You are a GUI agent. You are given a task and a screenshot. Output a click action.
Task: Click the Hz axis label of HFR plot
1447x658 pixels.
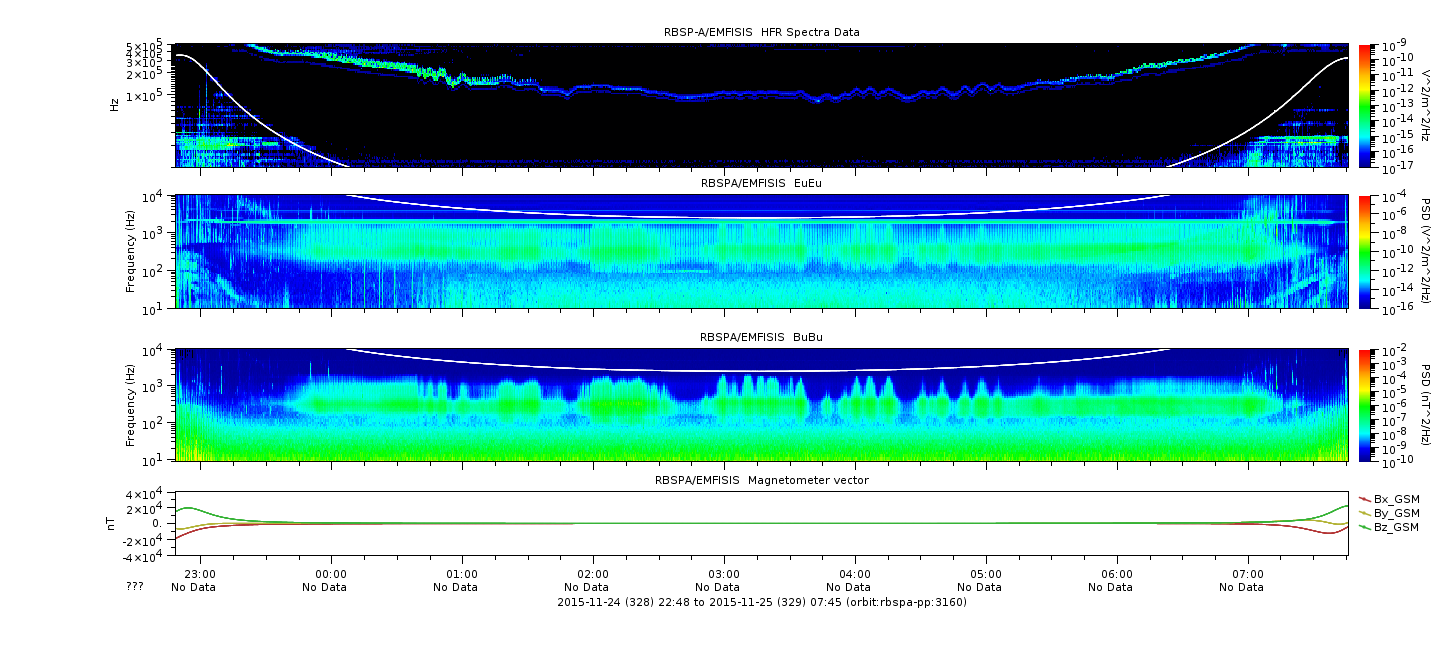pos(114,104)
